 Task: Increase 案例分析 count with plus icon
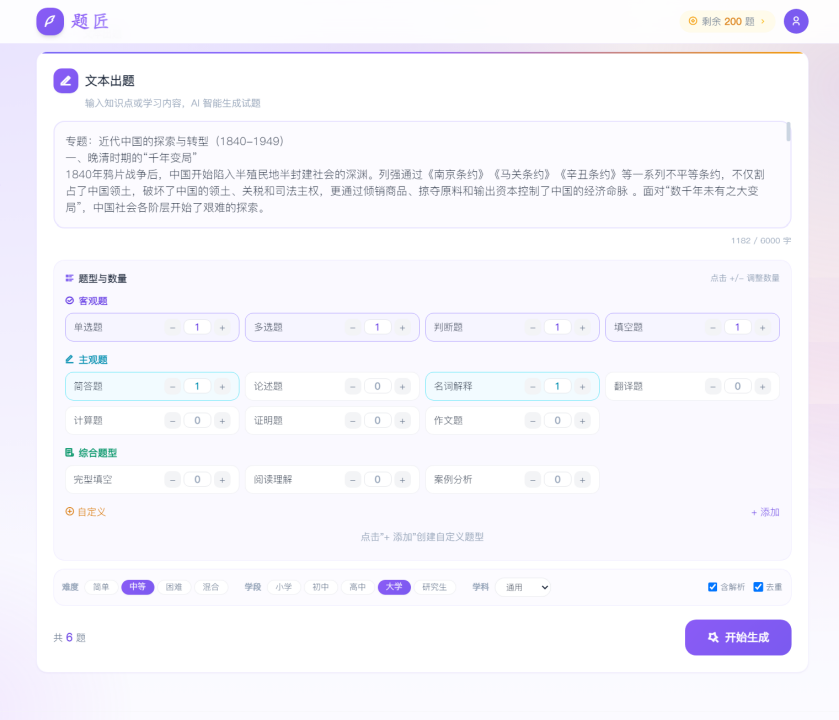click(582, 480)
